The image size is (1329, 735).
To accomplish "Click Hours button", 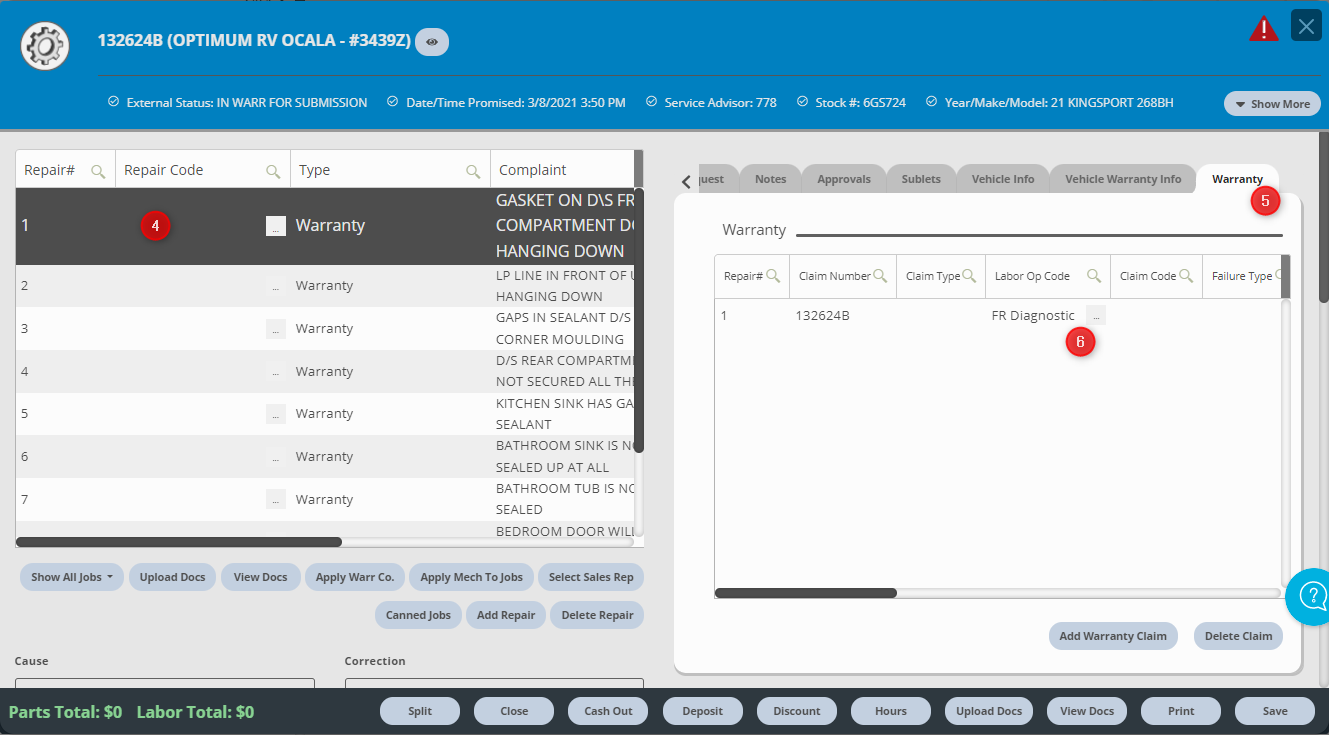I will click(891, 711).
